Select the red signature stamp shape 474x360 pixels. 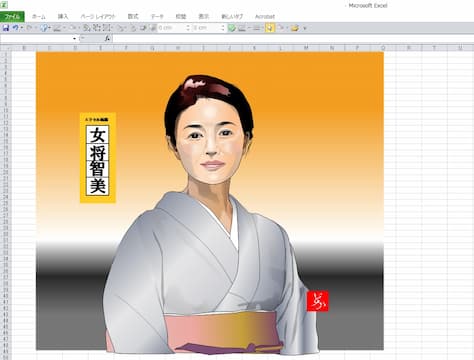tap(318, 301)
